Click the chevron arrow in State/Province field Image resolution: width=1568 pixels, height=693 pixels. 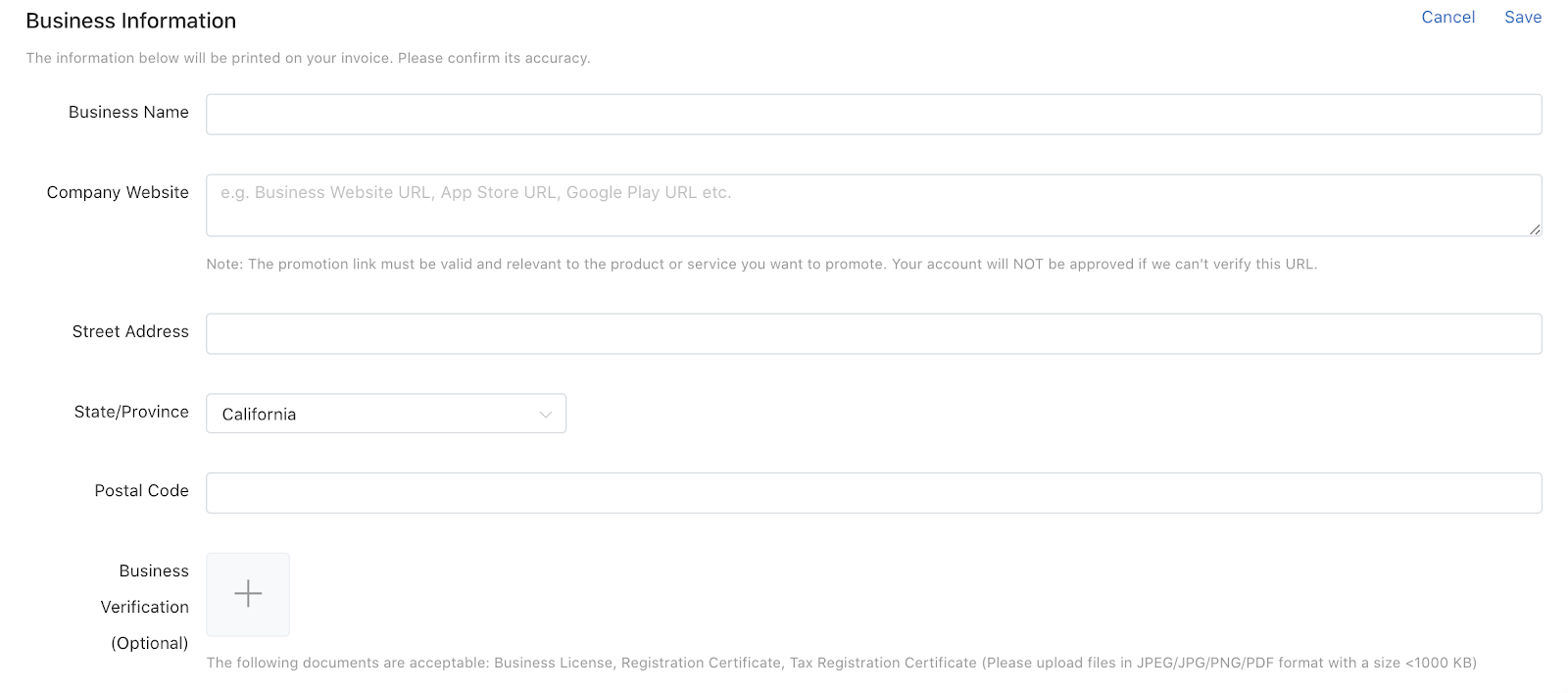point(546,415)
